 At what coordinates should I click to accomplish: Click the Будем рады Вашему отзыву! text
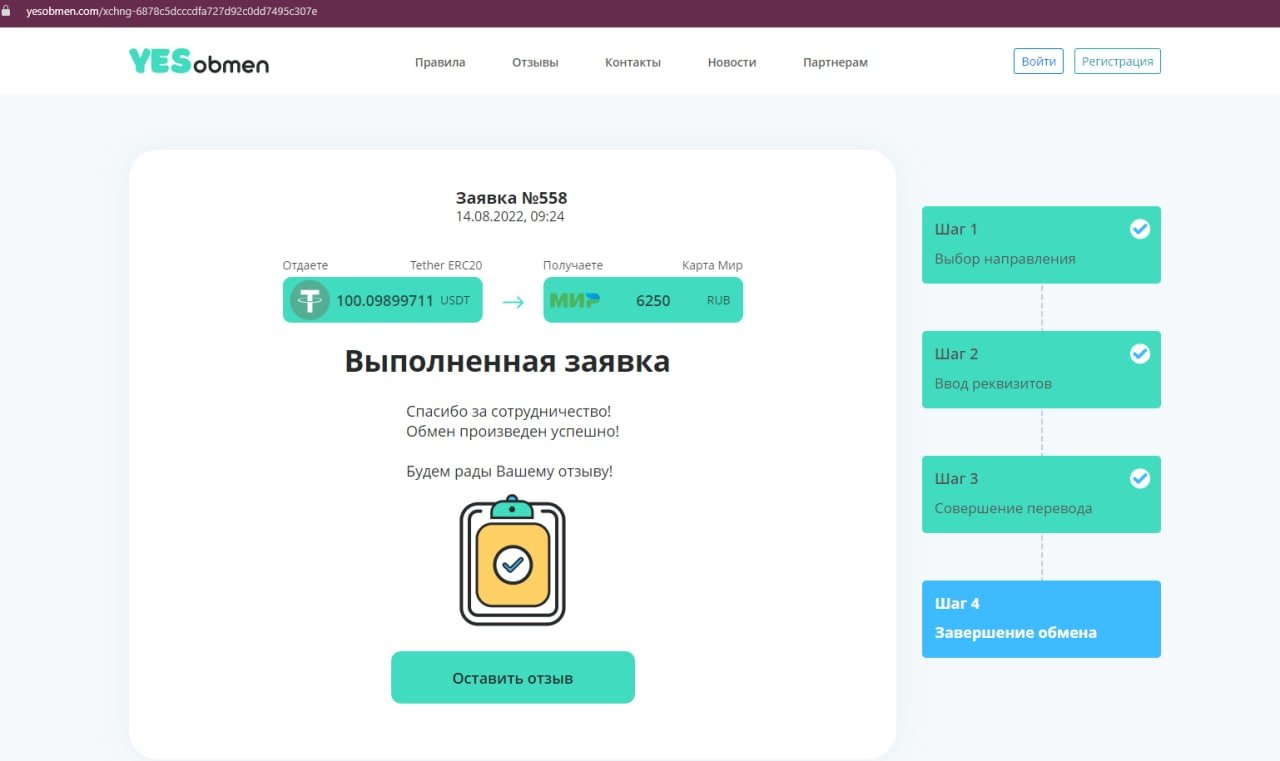509,471
